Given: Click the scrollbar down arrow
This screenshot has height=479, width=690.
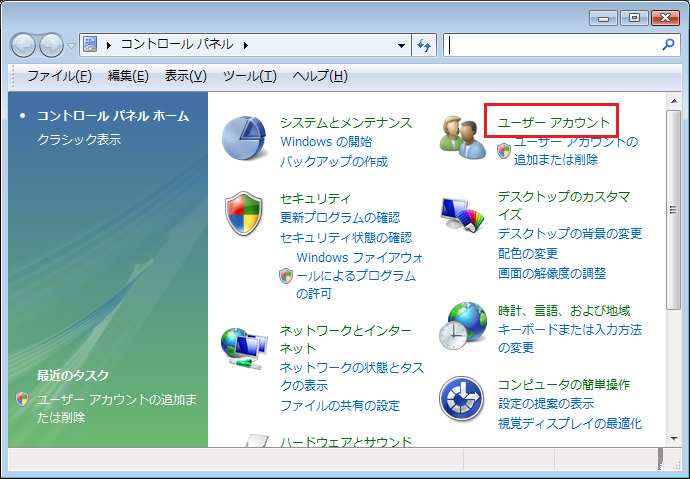Looking at the screenshot, I should [x=674, y=439].
